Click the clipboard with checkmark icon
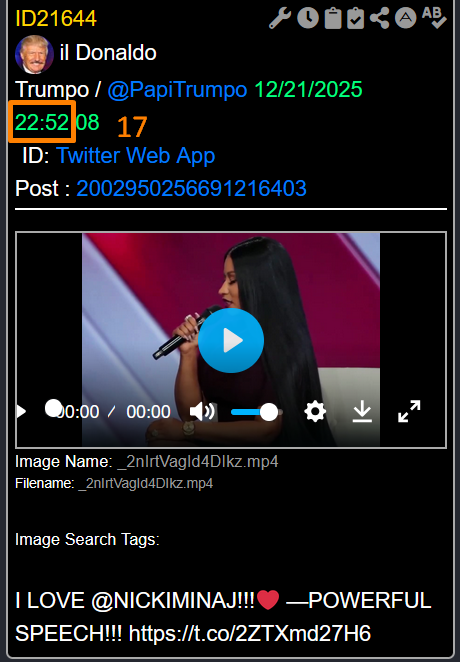This screenshot has height=662, width=460. 355,19
